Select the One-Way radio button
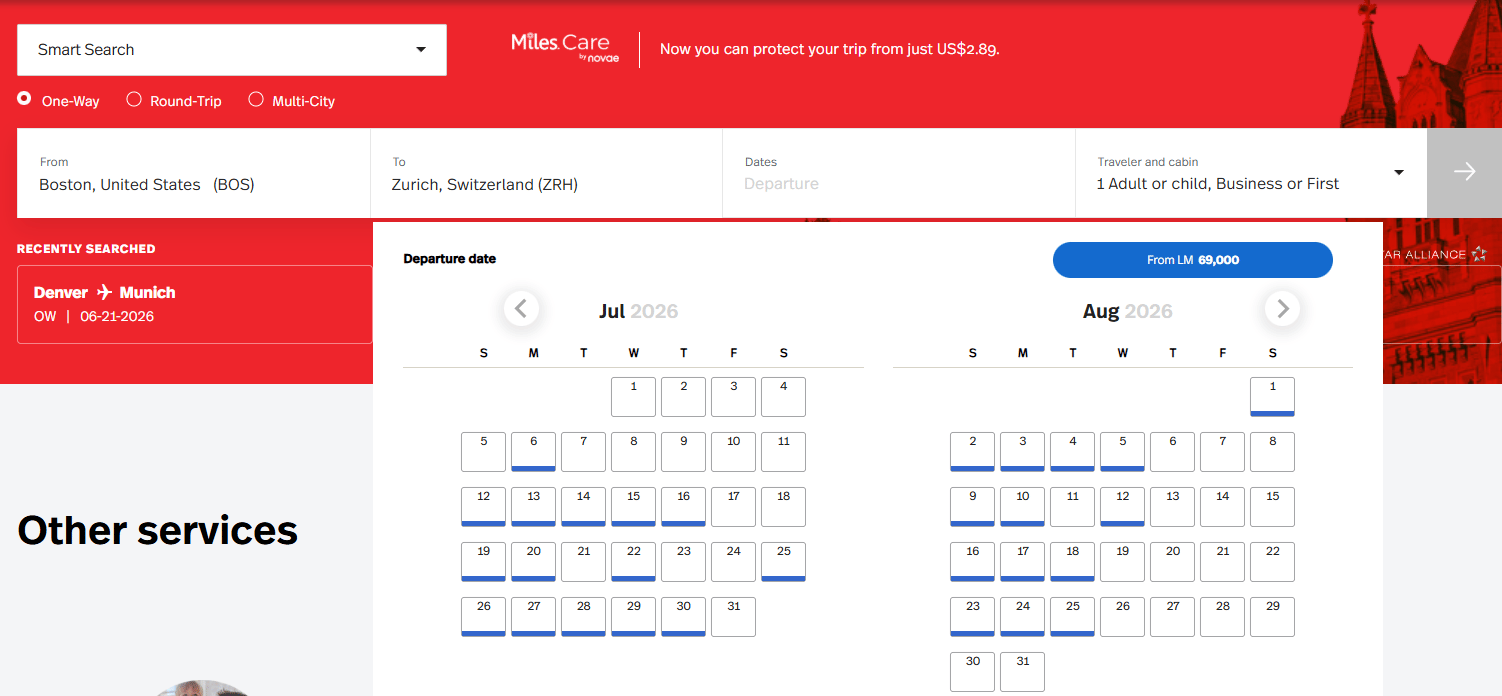 tap(24, 99)
